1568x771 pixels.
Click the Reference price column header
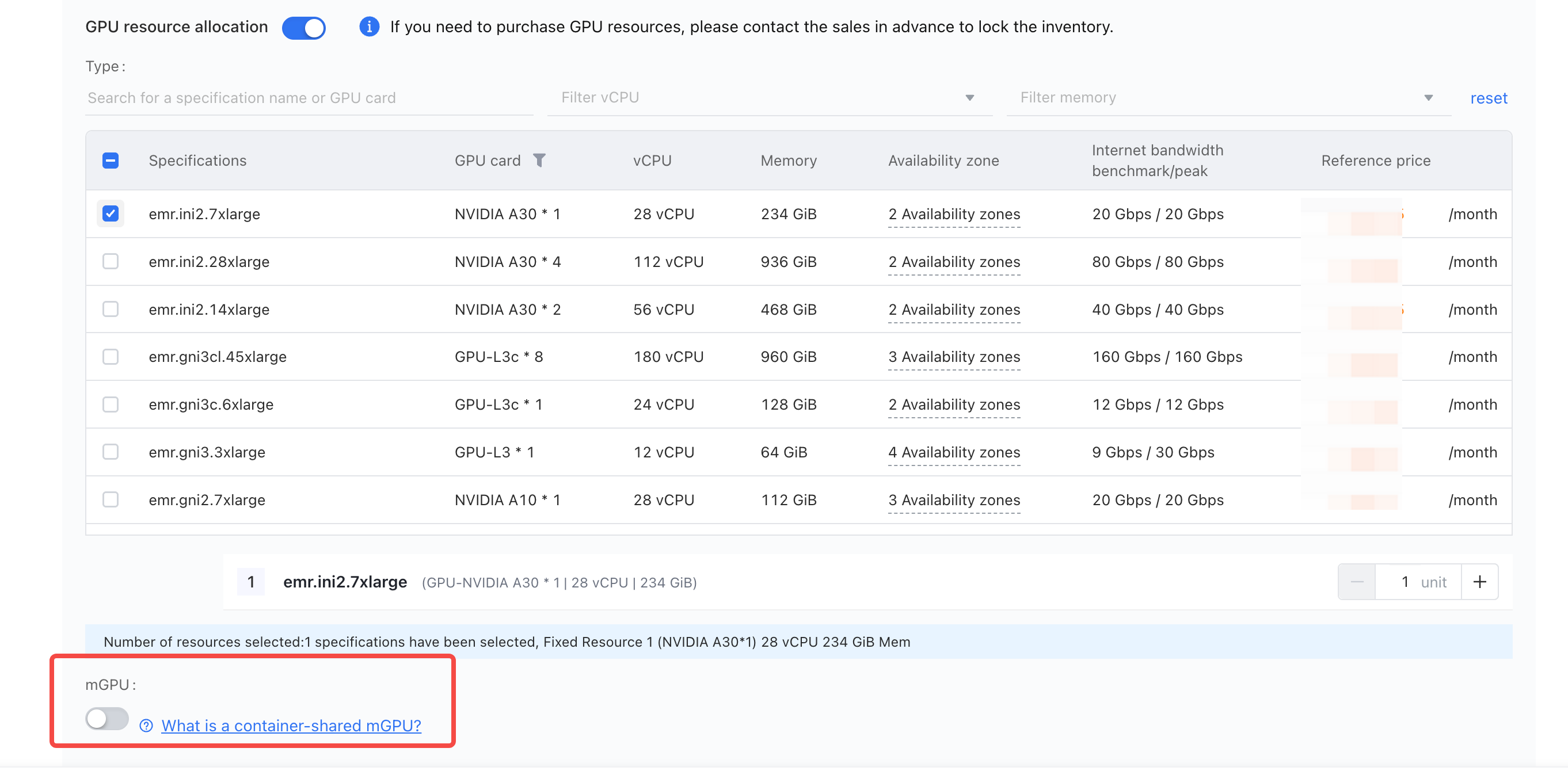pos(1376,161)
